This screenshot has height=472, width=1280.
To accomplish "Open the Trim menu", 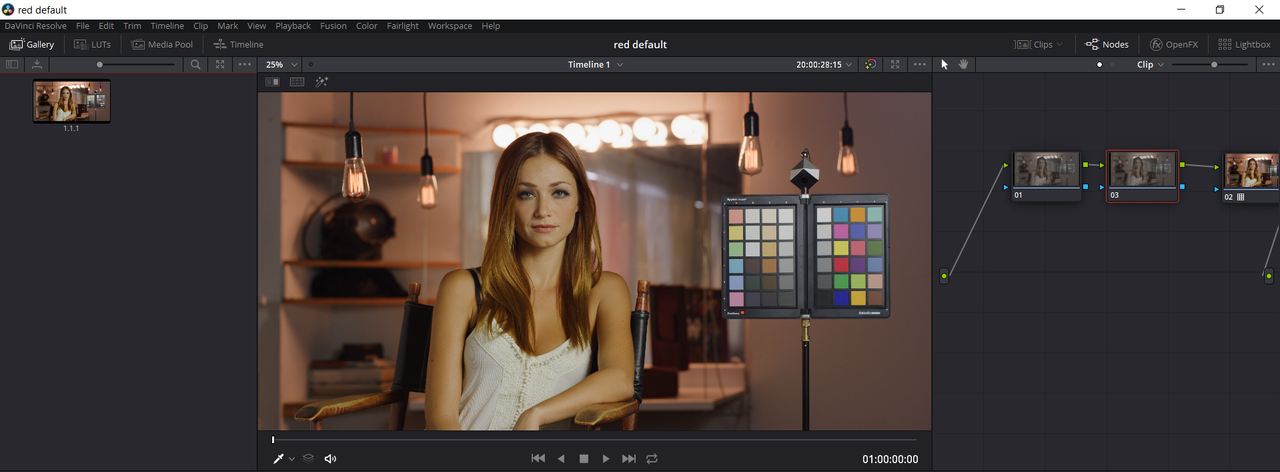I will pyautogui.click(x=132, y=26).
